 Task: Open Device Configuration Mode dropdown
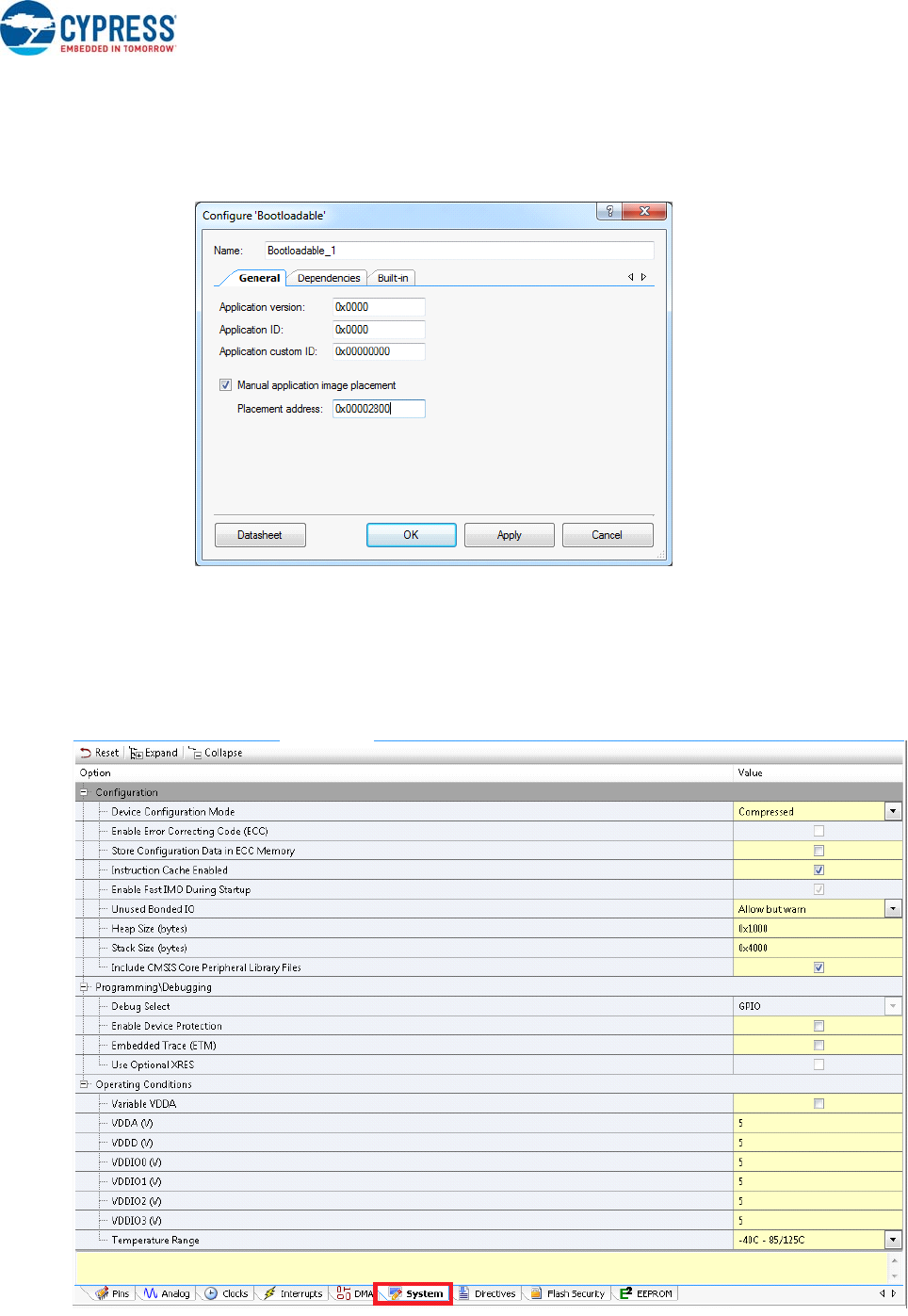(x=892, y=811)
